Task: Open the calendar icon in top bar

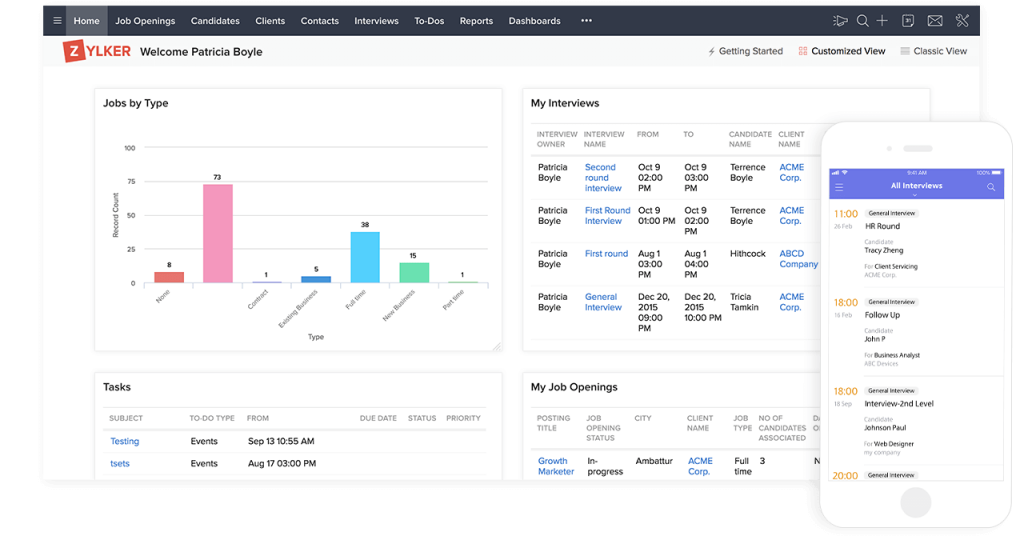Action: (908, 21)
